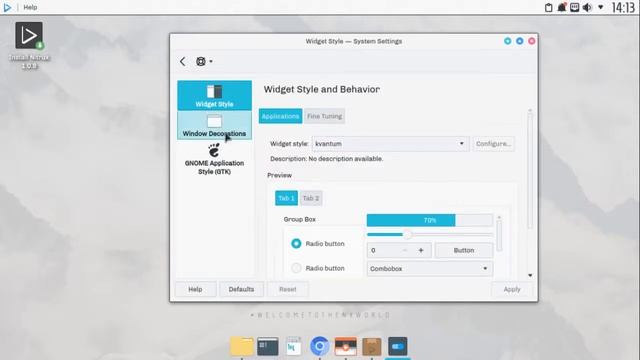Click the 14:13 clock
Screen dimensions: 640x360
pos(623,7)
